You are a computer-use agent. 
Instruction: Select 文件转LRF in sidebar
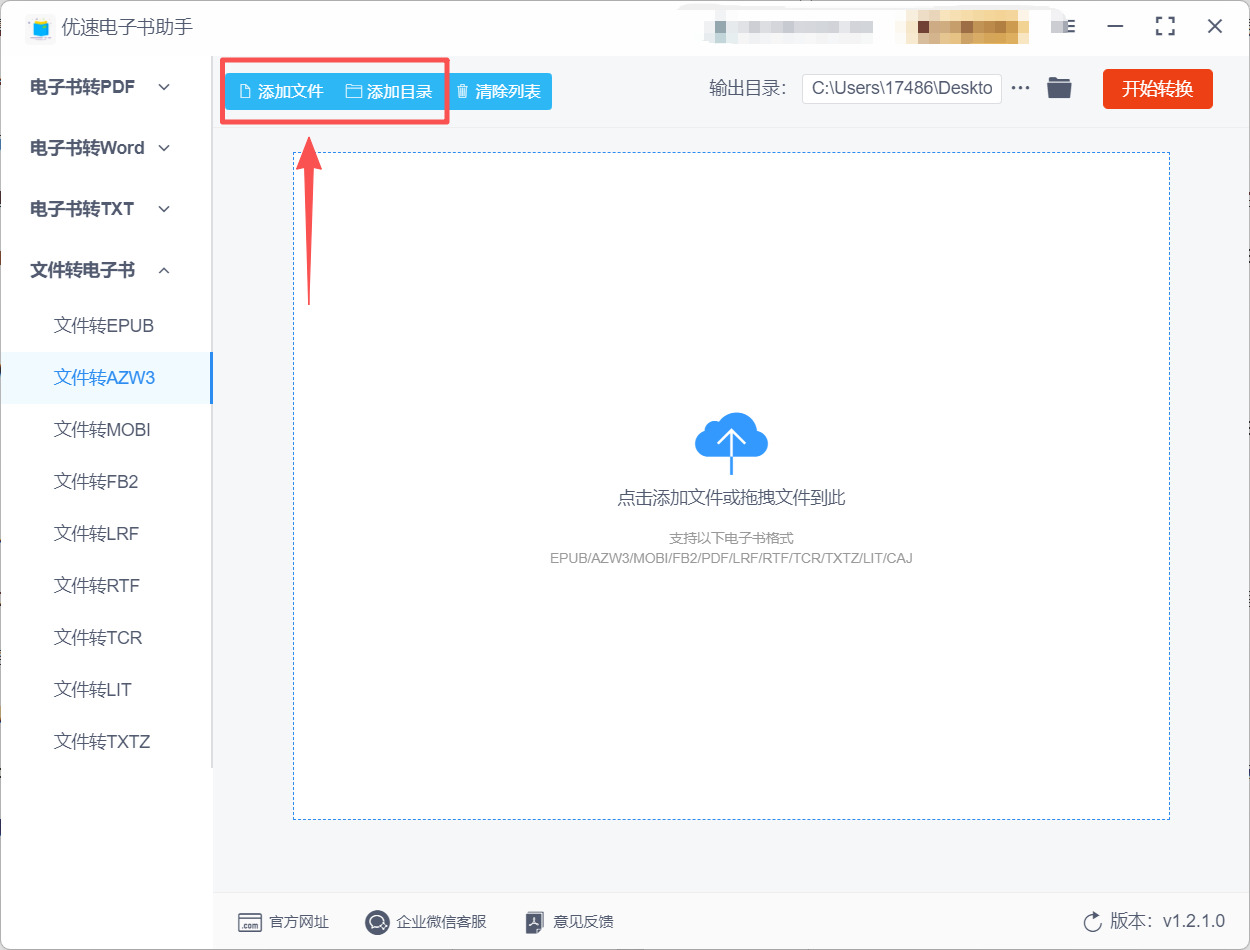tap(104, 534)
